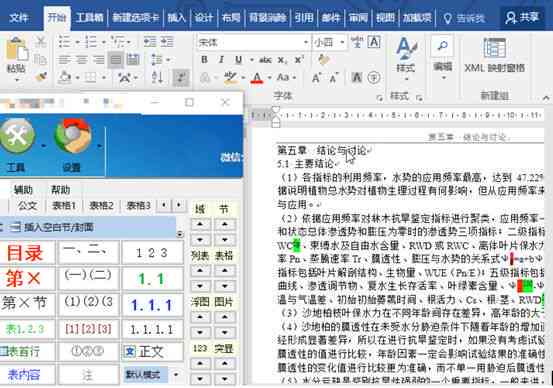This screenshot has width=553, height=388.
Task: Toggle Bold formatting in the ribbon
Action: coord(204,60)
